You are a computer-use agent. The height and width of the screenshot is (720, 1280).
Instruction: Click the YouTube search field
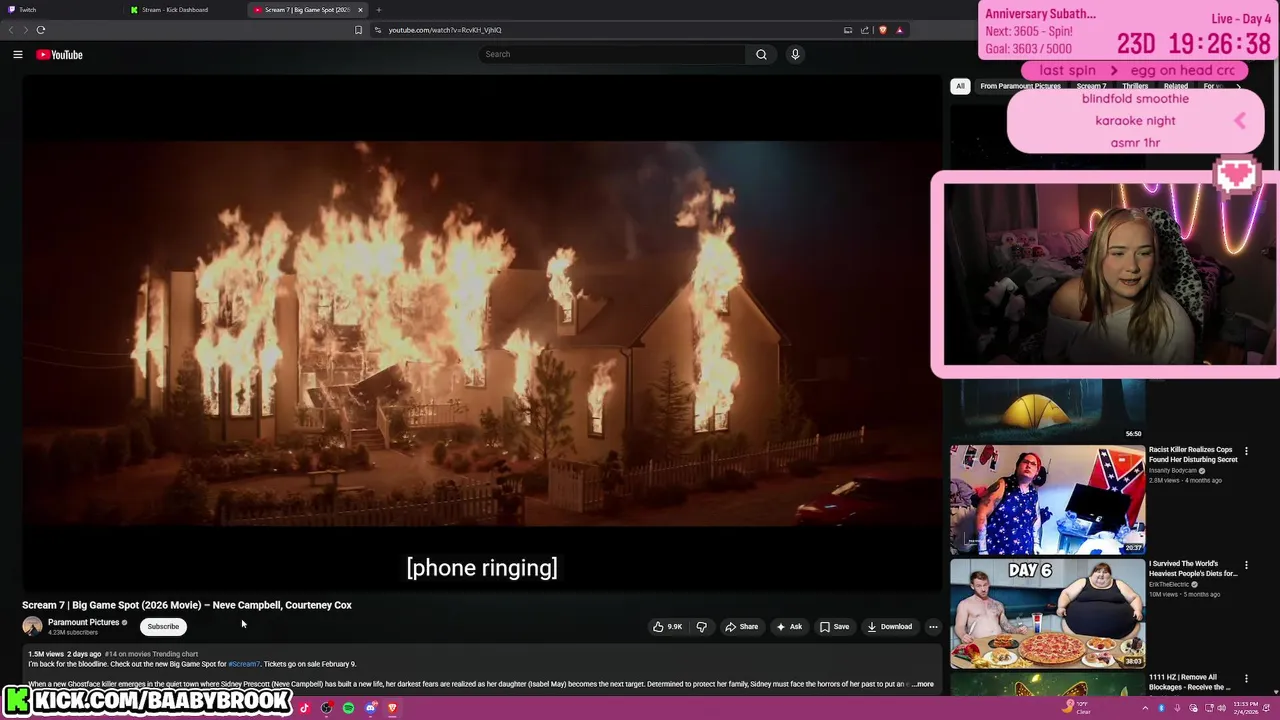(x=612, y=54)
